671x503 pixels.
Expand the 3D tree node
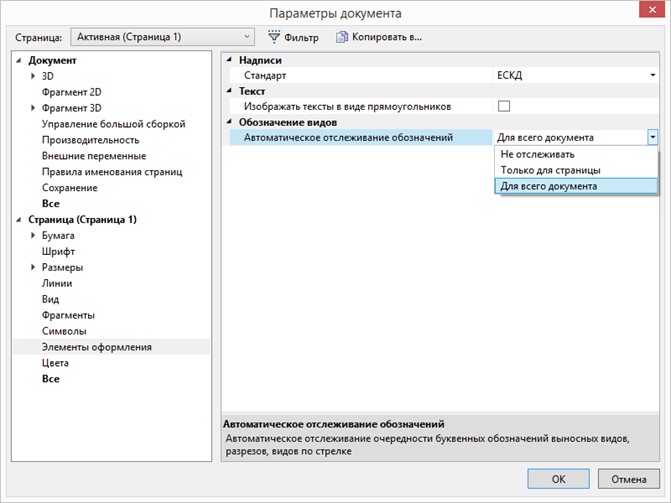[x=33, y=76]
